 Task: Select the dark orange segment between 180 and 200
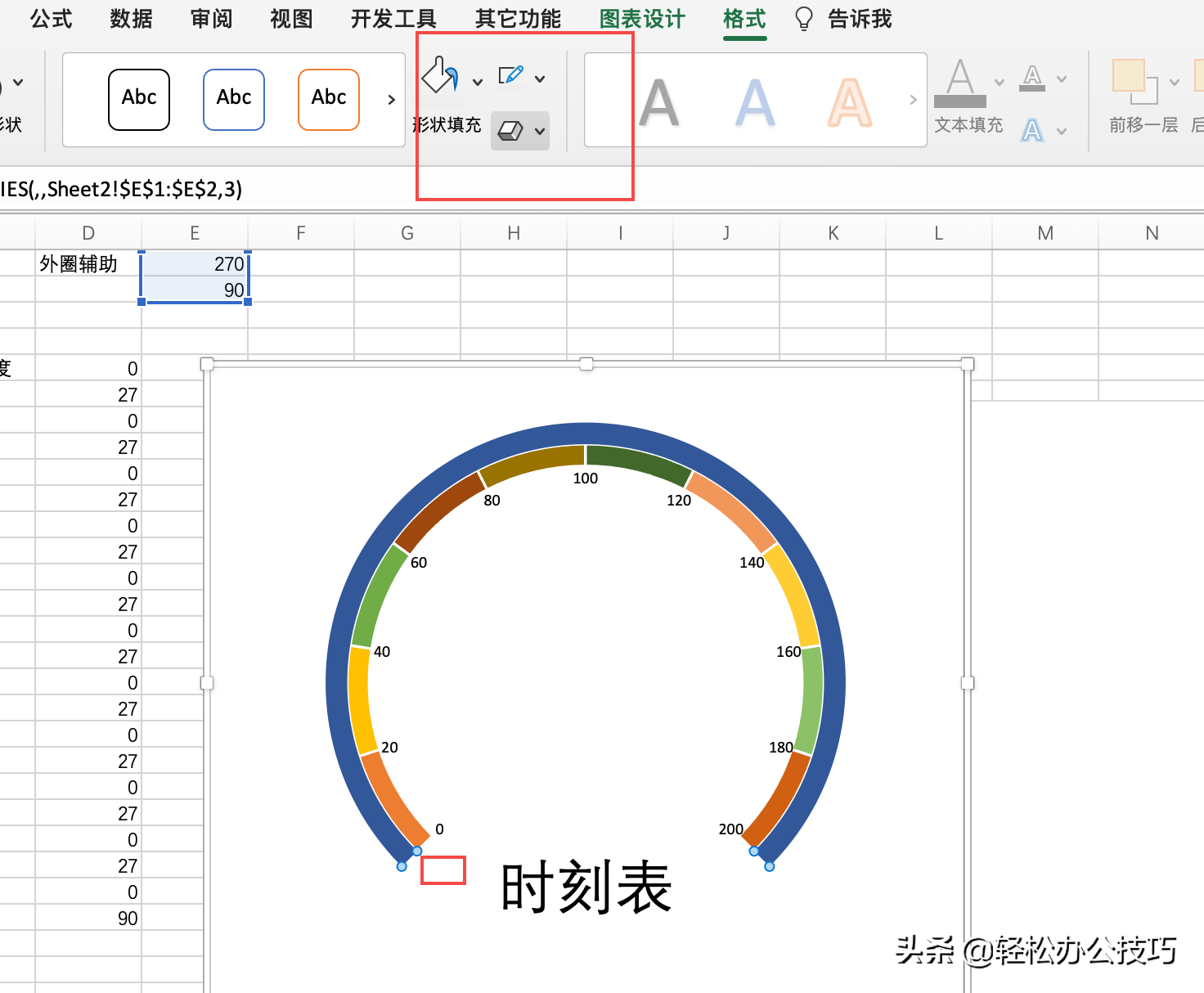[x=779, y=802]
